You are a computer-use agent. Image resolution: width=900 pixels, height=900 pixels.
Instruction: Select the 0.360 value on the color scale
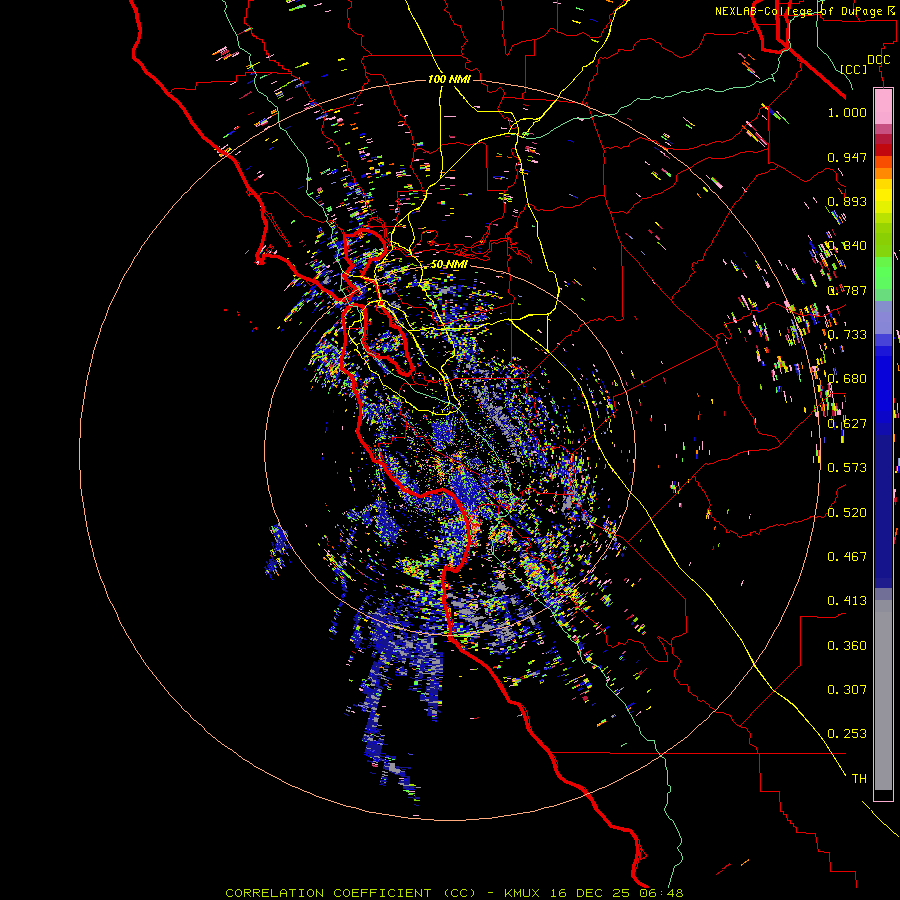[847, 646]
